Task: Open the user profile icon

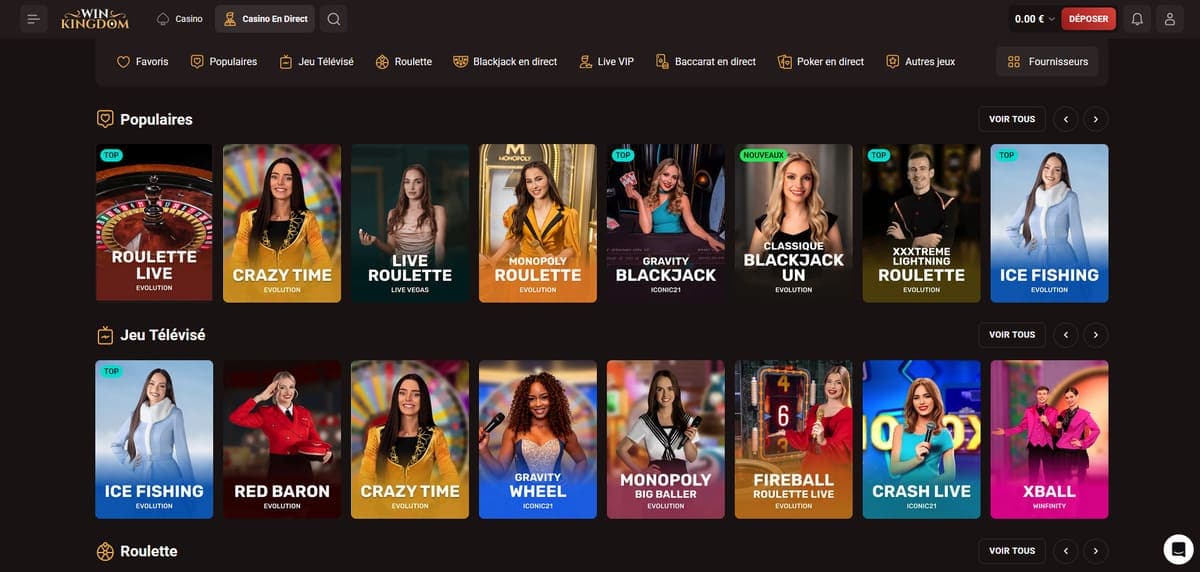Action: point(1170,19)
